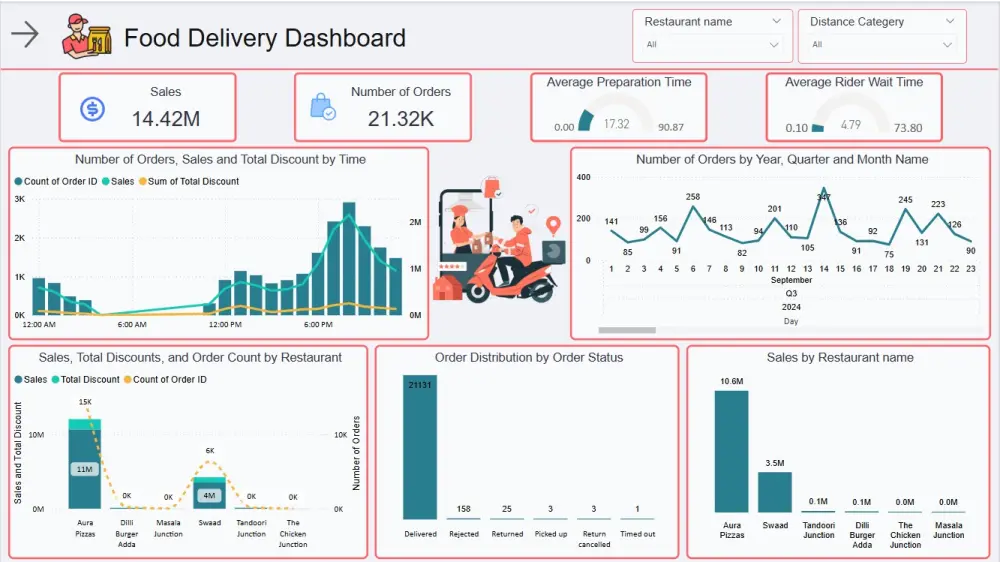Click the 258 data label on line chart
The height and width of the screenshot is (562, 1000).
point(693,196)
